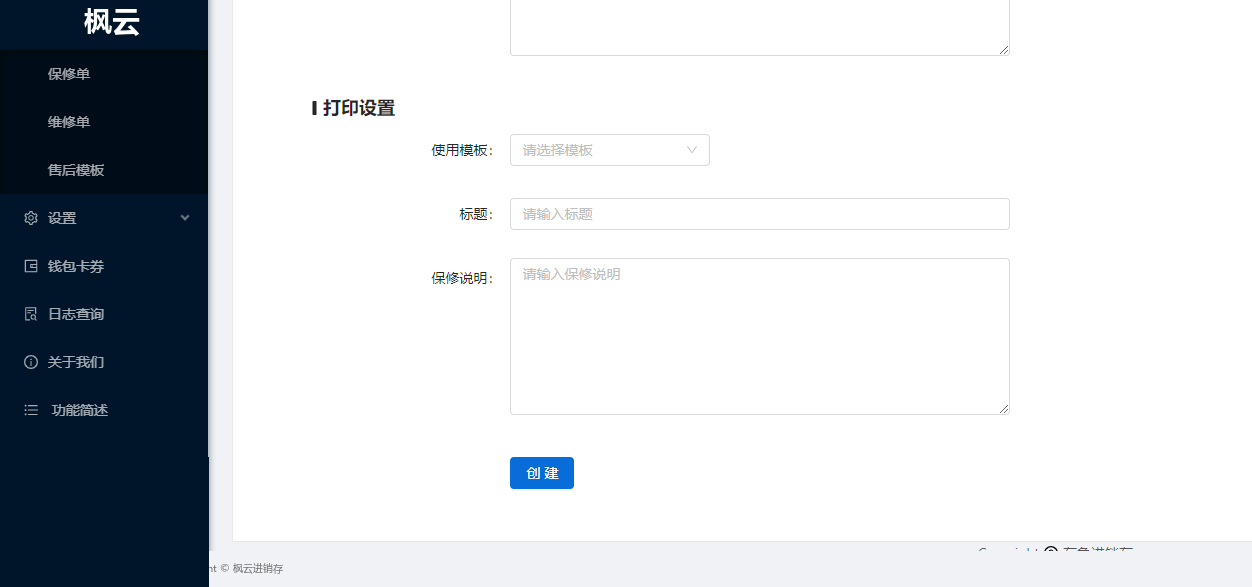Viewport: 1252px width, 587px height.
Task: Click the gear icon beside 设置
Action: (x=31, y=218)
